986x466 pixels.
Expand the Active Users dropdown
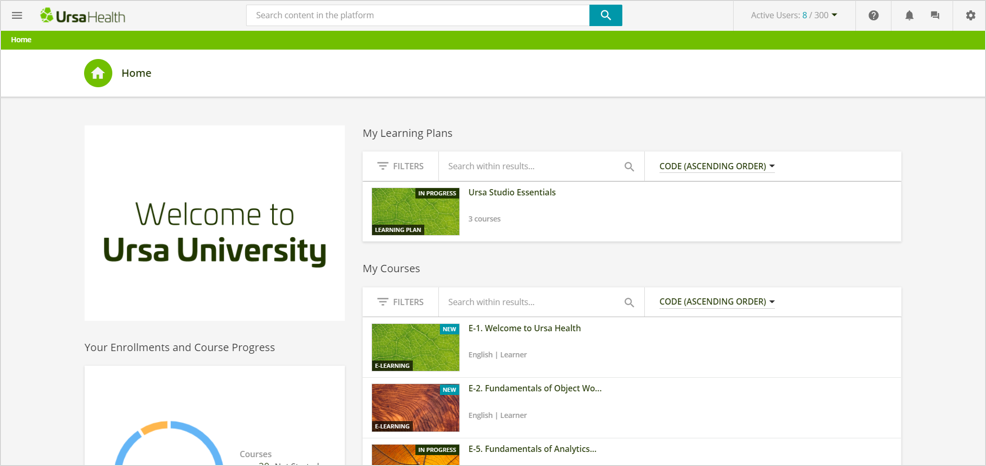click(794, 15)
